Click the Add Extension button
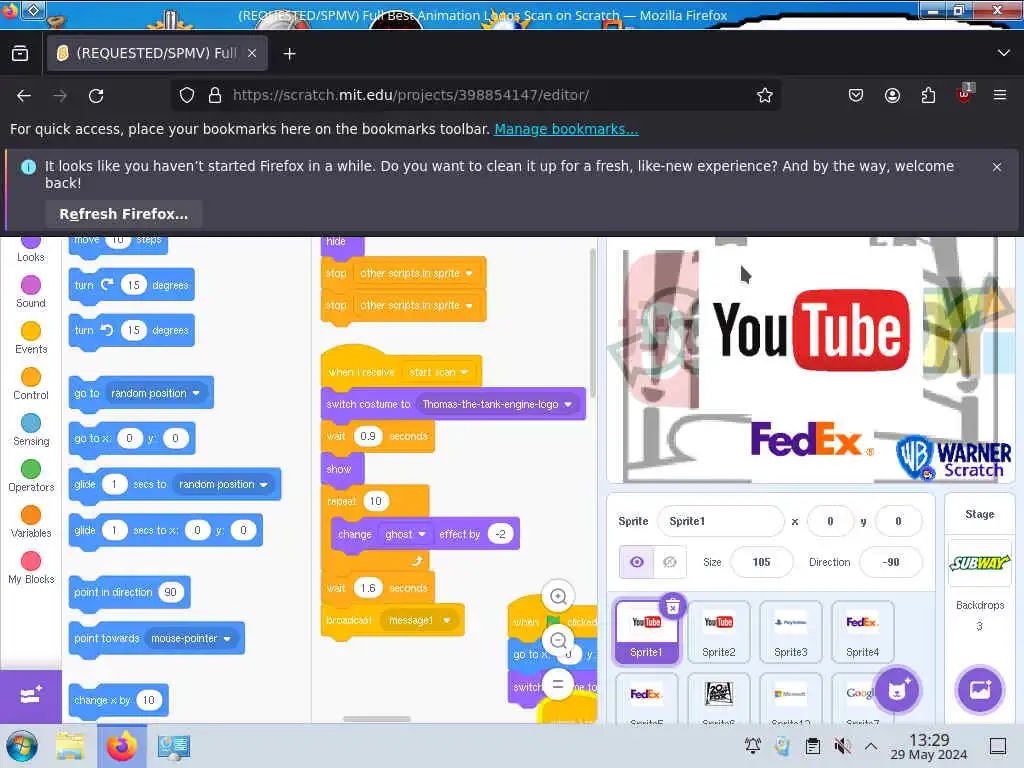This screenshot has height=768, width=1024. (x=31, y=695)
